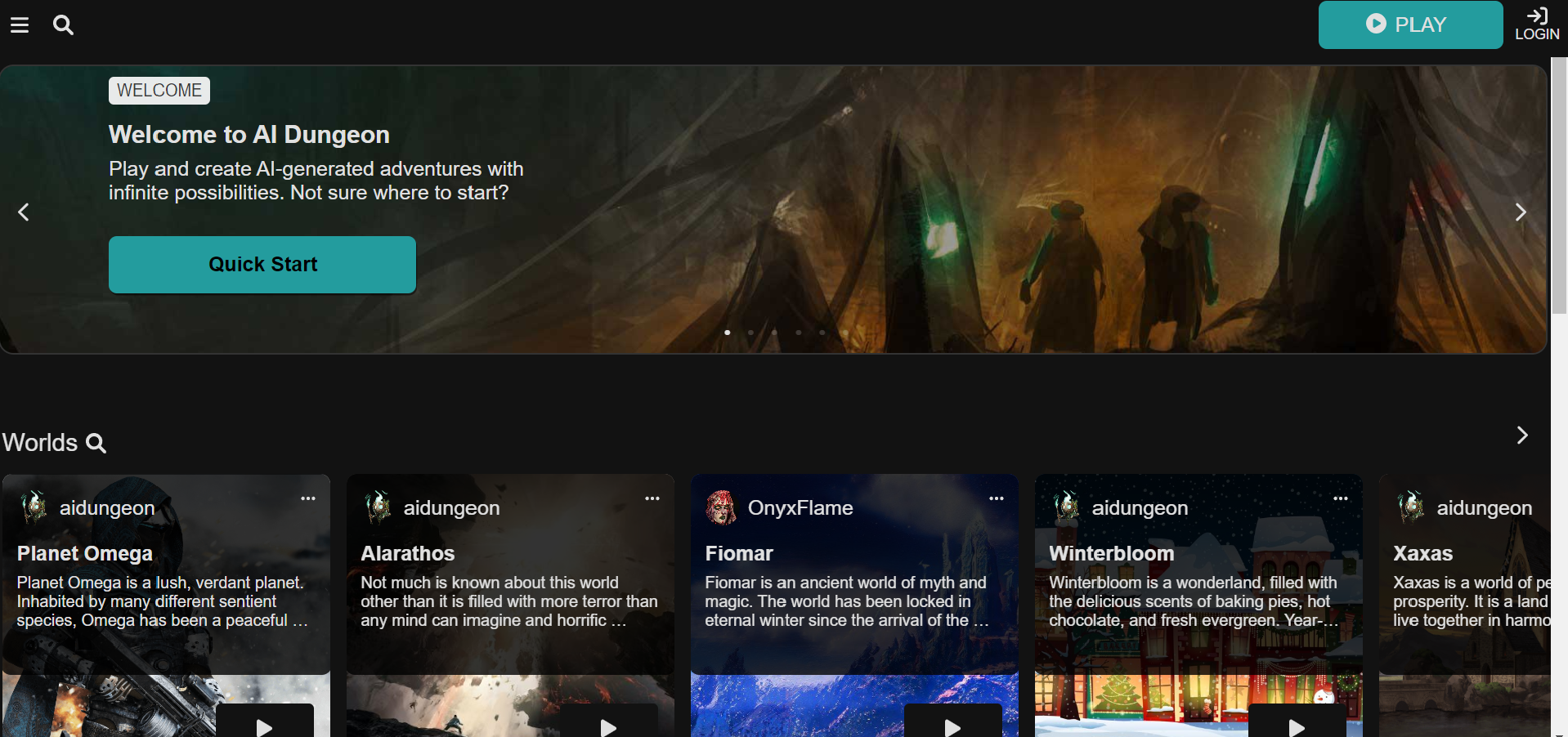Play the Alarathos world
1568x737 pixels.
click(608, 724)
